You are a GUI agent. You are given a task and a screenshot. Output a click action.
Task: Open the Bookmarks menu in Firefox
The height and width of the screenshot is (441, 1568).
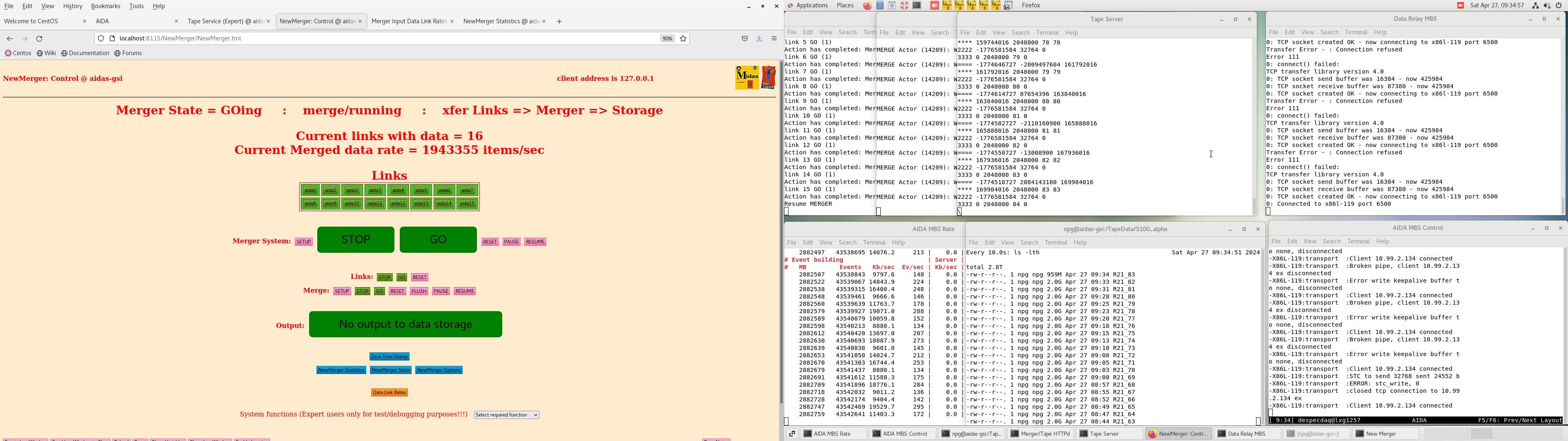click(x=105, y=6)
